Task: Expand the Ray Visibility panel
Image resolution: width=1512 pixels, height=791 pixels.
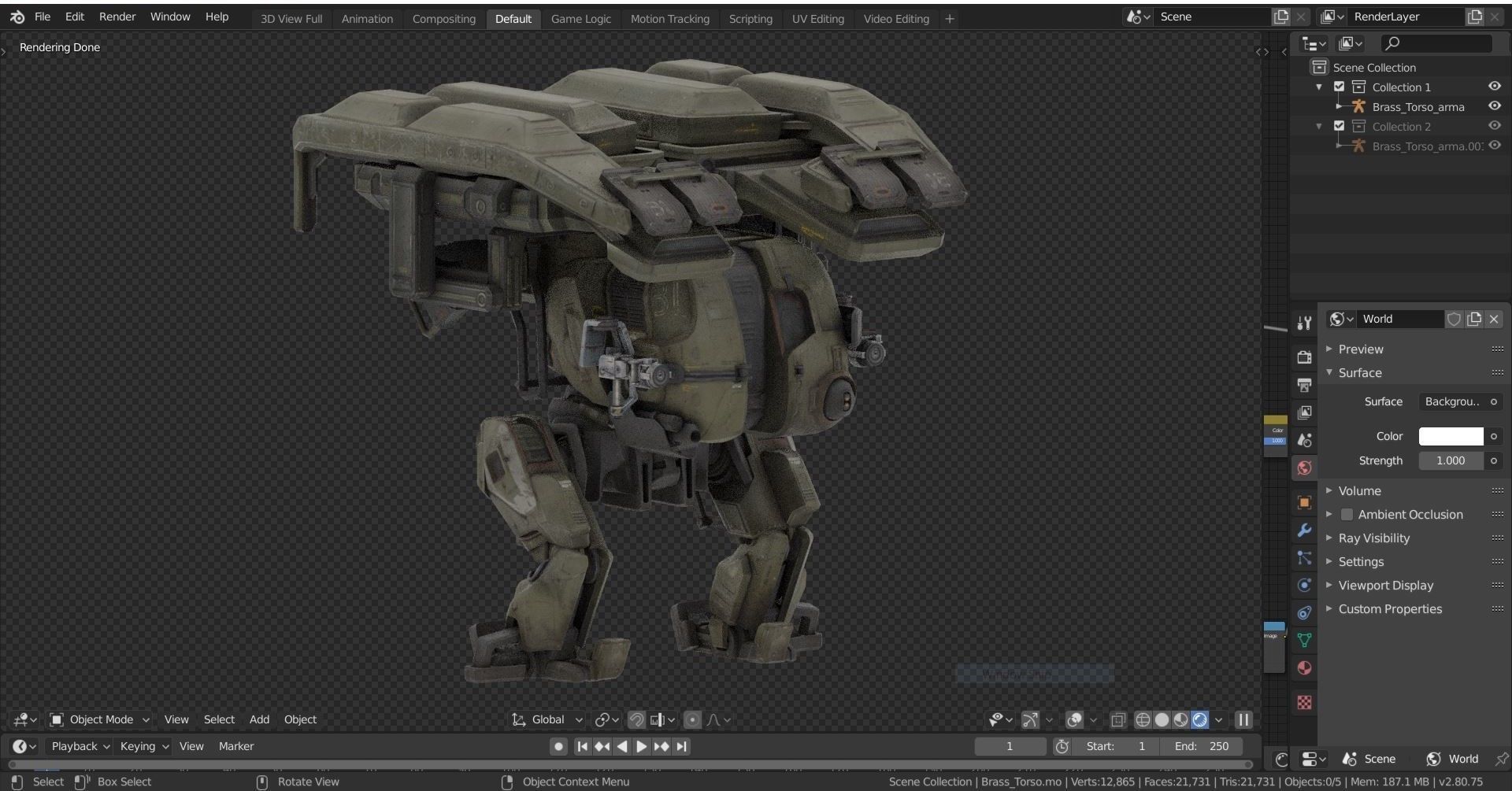Action: 1373,538
